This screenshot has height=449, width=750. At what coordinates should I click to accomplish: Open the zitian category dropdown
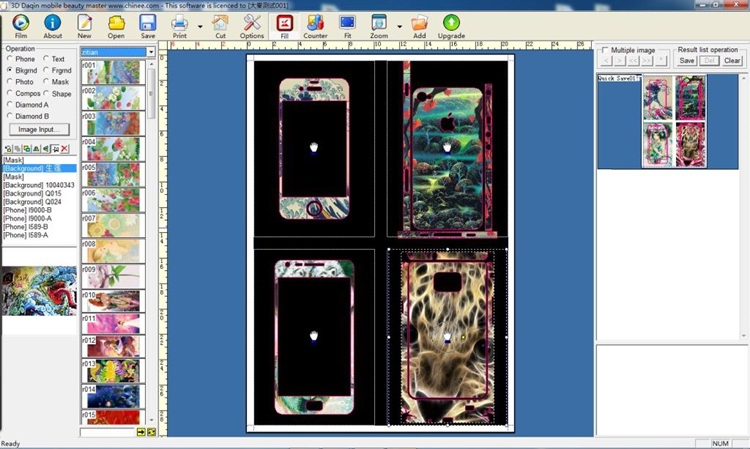pyautogui.click(x=151, y=52)
